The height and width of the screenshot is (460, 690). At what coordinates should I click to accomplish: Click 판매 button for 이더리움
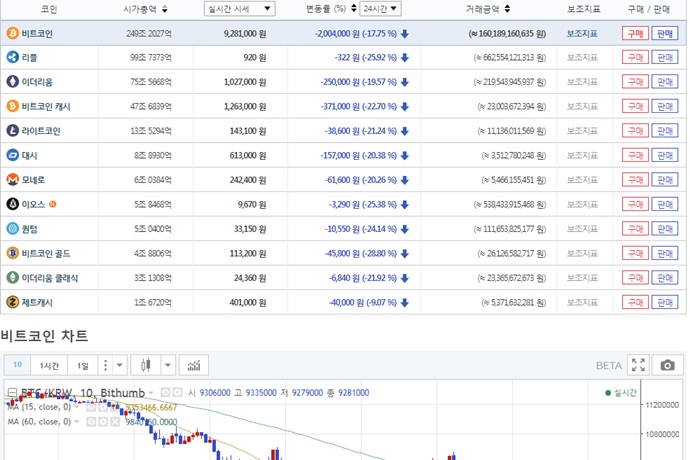[x=664, y=82]
